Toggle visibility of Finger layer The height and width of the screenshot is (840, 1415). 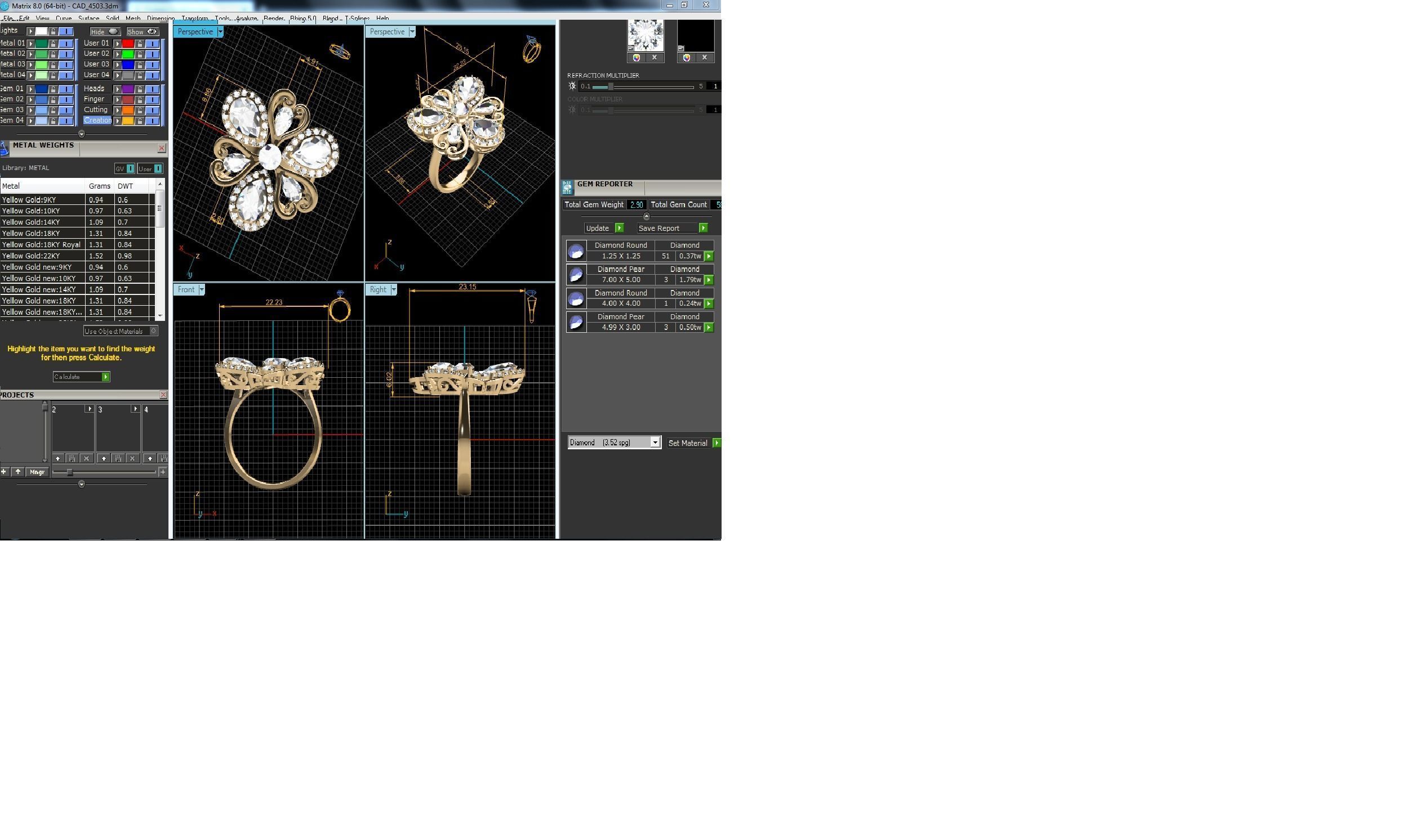point(152,100)
